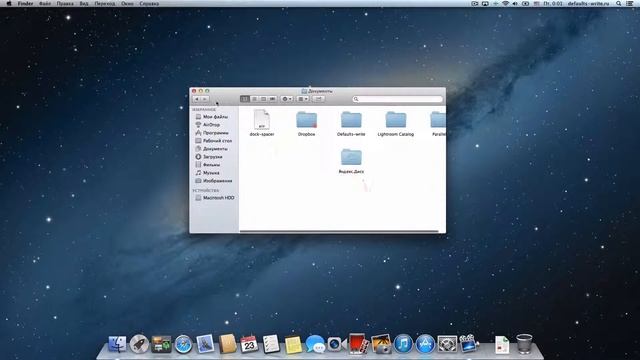Open Reminders from the Dock
The width and height of the screenshot is (640, 360).
pyautogui.click(x=271, y=344)
